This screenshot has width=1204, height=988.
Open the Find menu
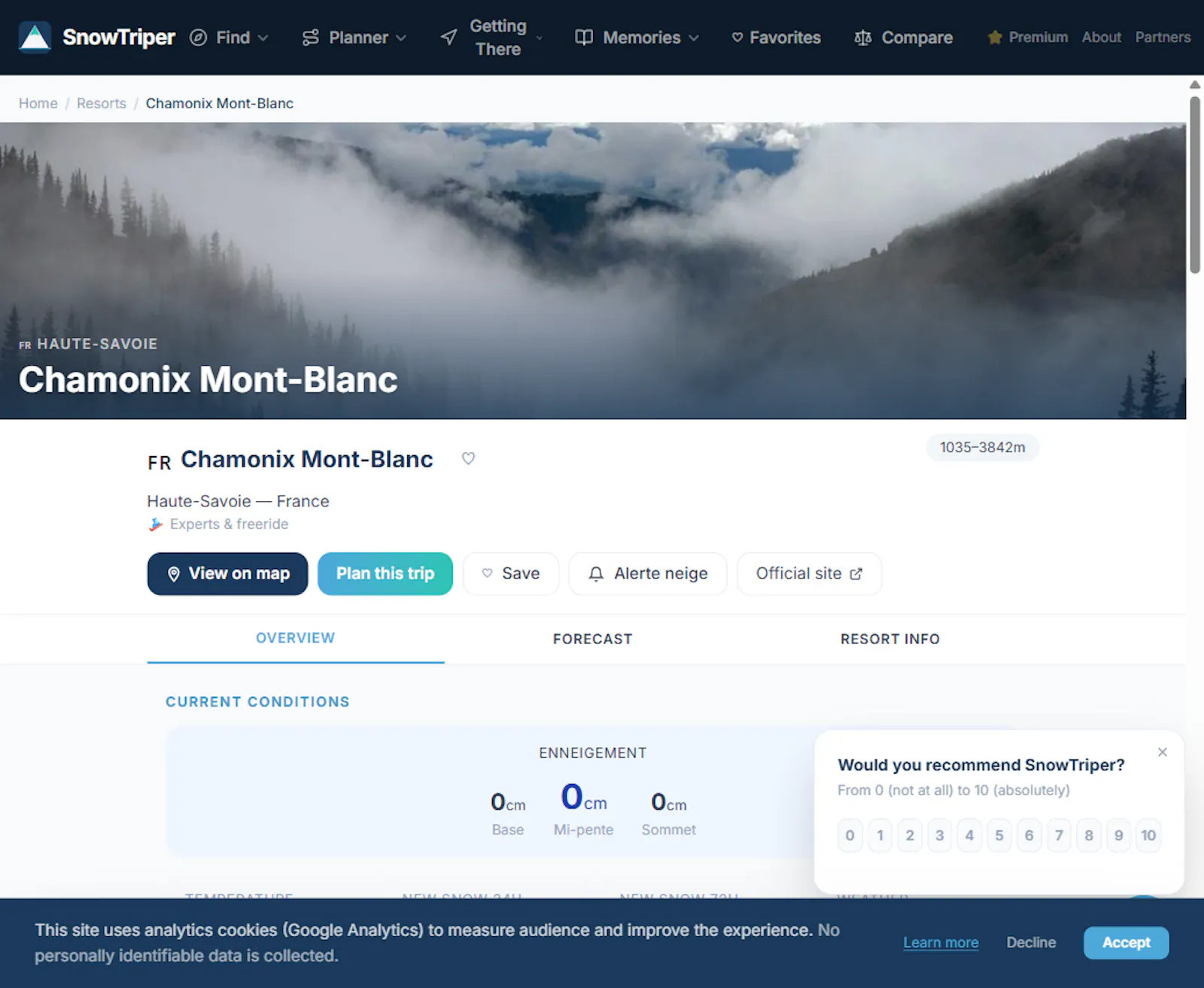point(229,38)
